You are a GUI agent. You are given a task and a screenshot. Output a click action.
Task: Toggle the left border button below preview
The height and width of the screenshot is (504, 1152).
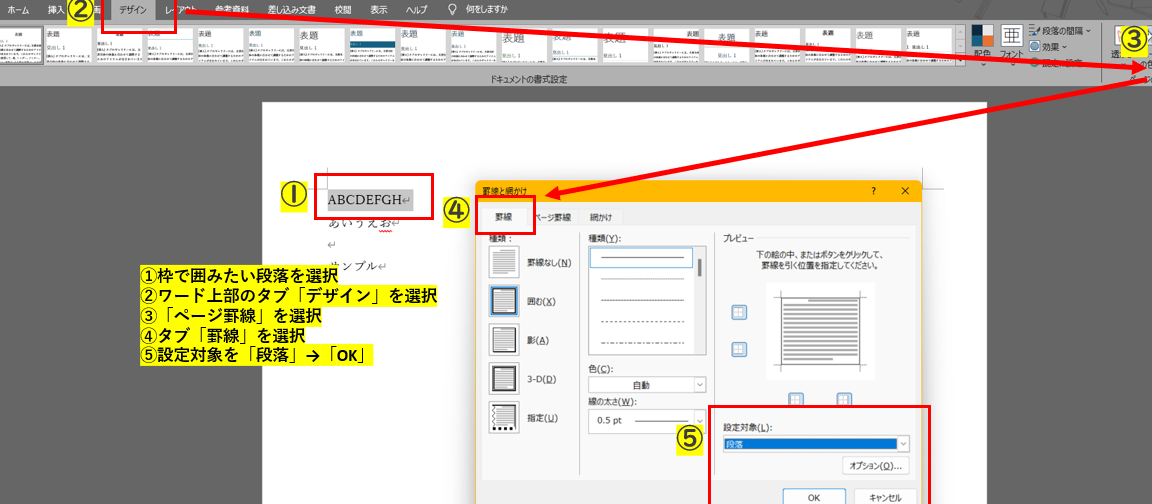click(796, 399)
